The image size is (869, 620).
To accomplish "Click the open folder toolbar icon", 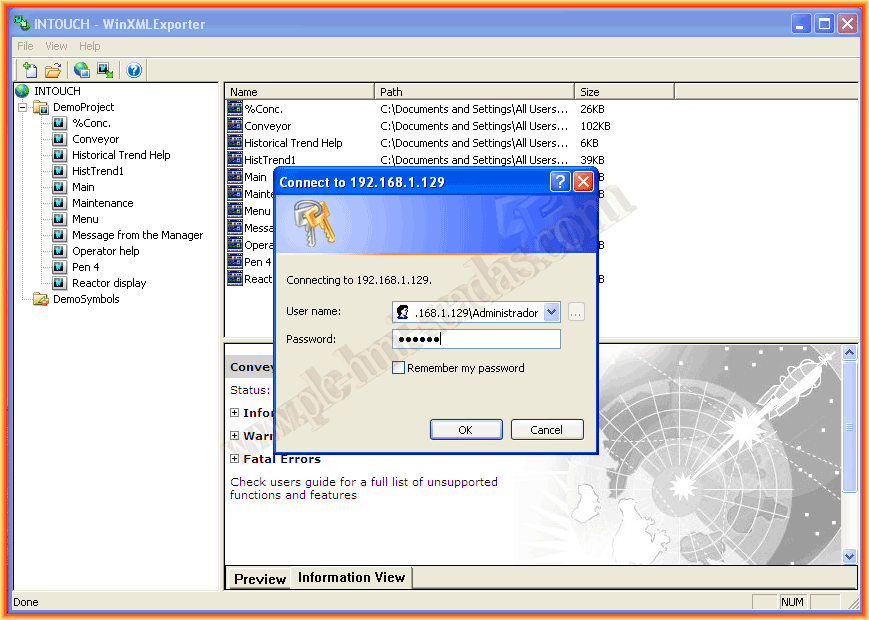I will point(53,70).
